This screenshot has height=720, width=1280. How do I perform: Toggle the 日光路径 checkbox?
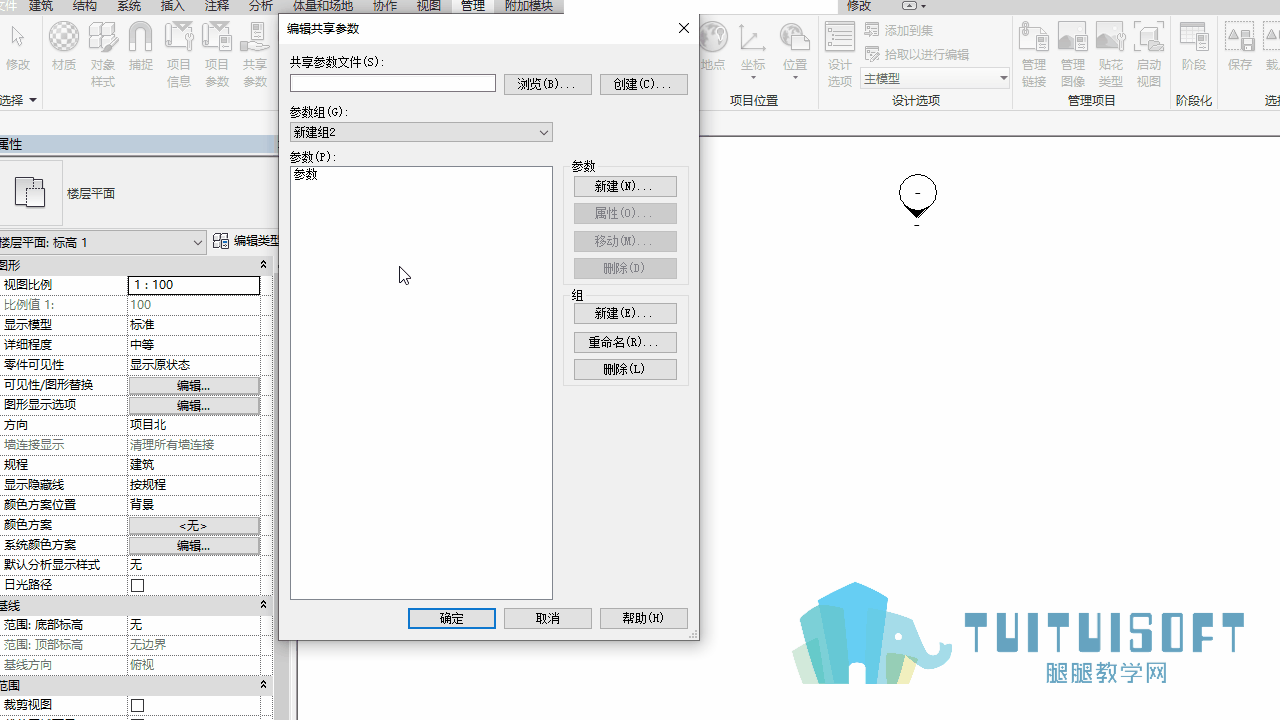click(x=138, y=585)
